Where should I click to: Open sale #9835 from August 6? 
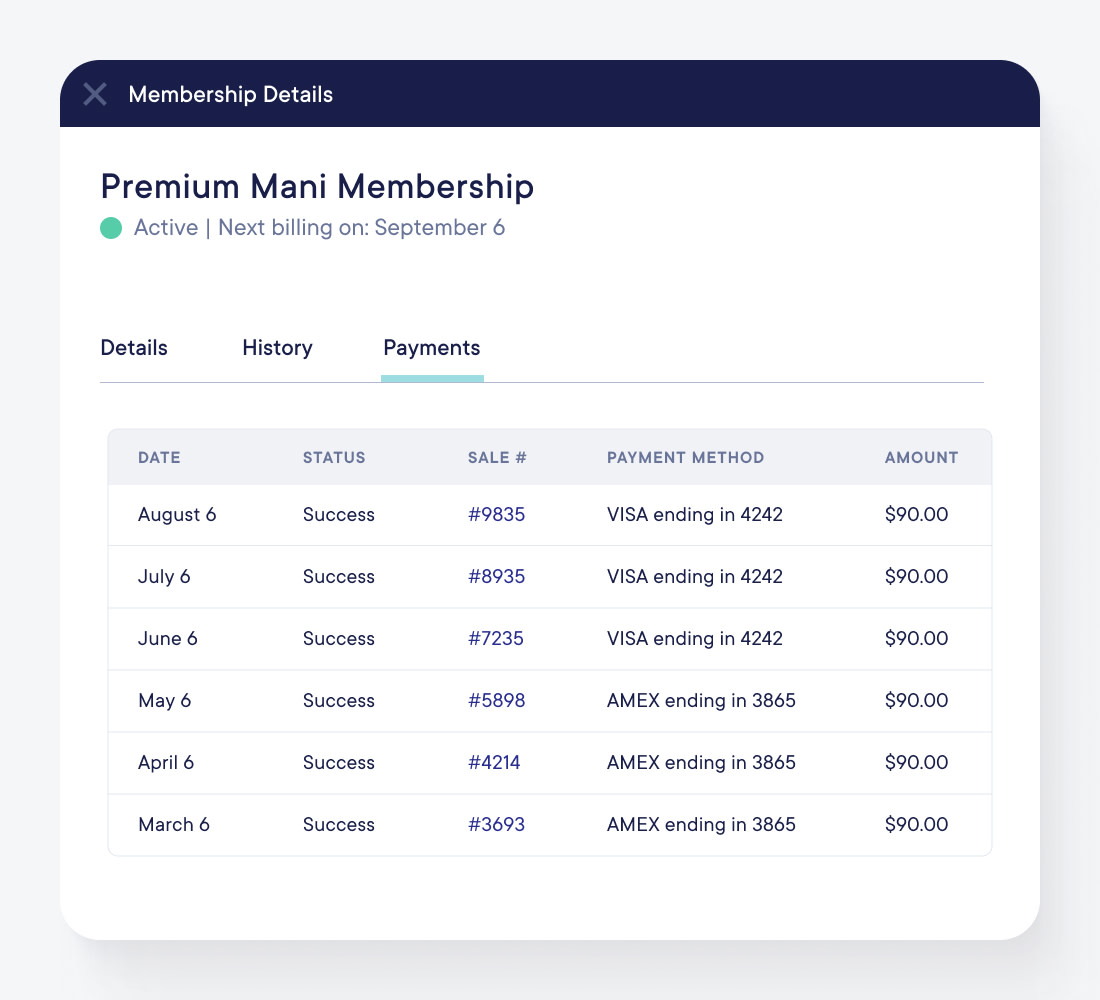click(496, 514)
